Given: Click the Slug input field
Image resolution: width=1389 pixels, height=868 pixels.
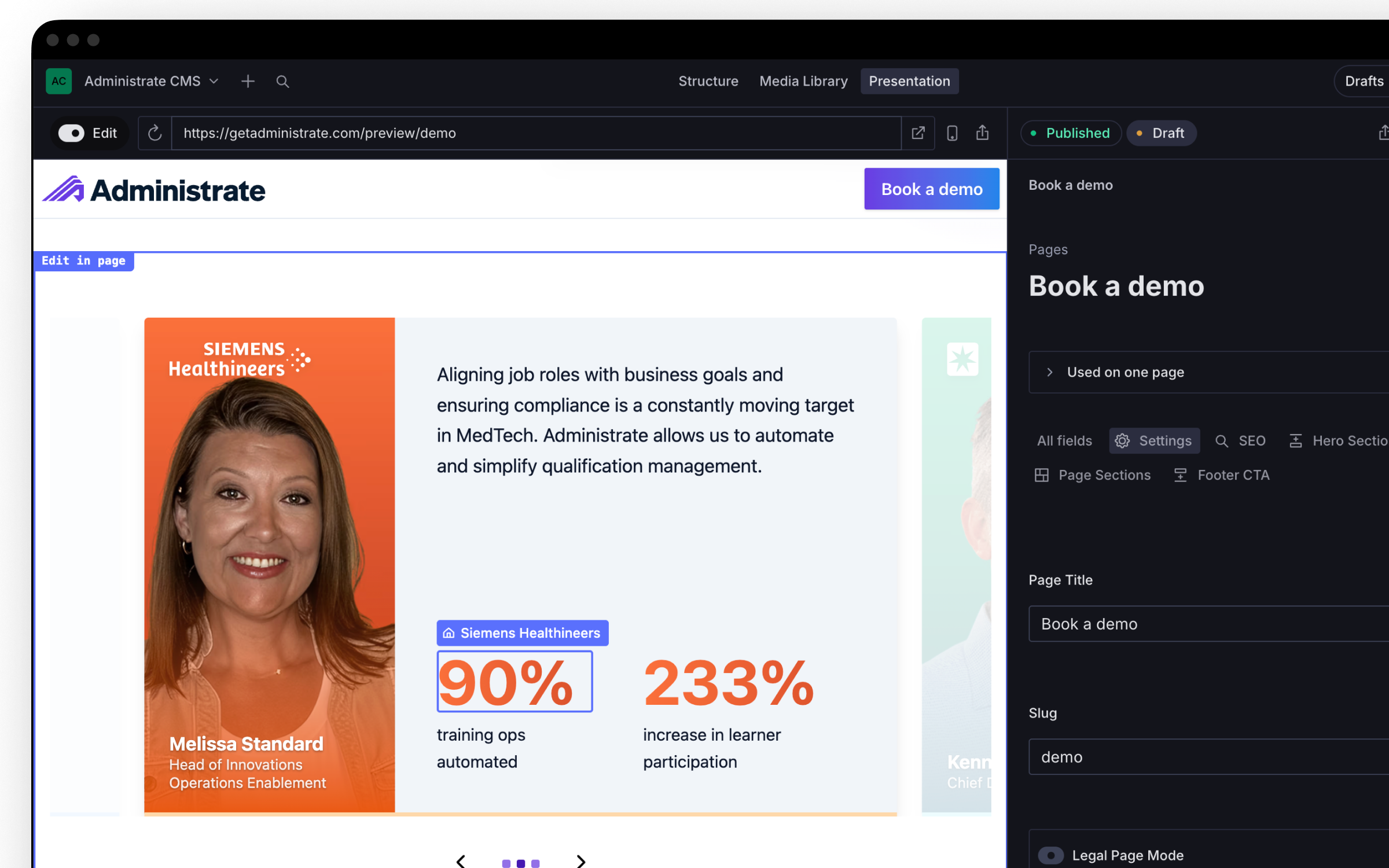Looking at the screenshot, I should [1208, 757].
